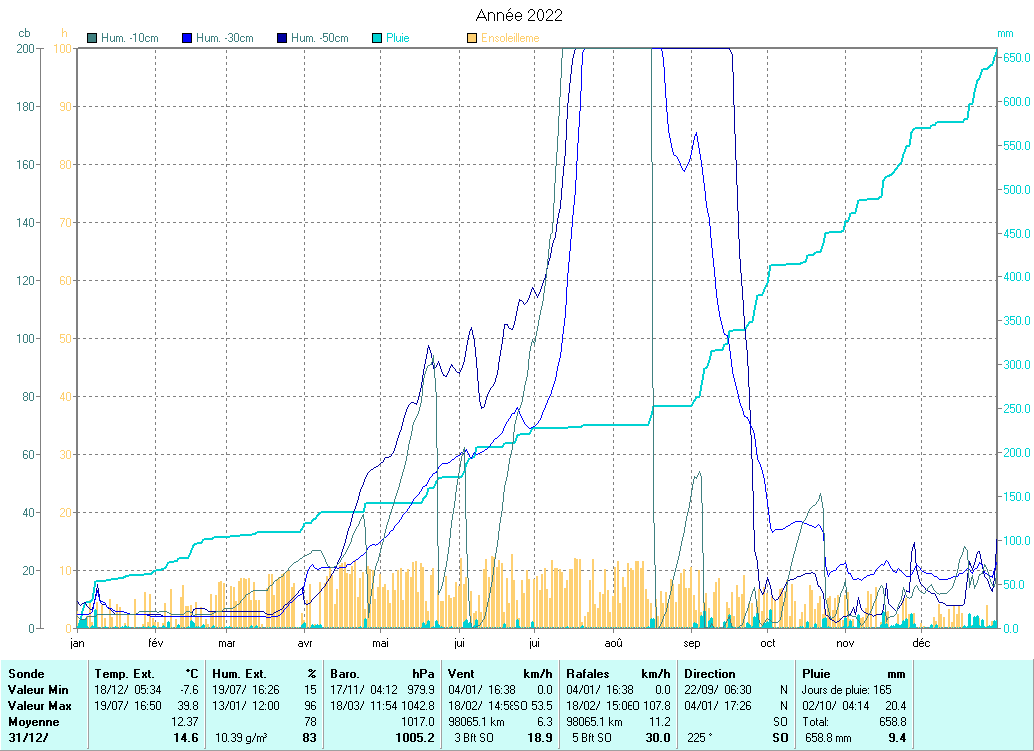Image resolution: width=1034 pixels, height=751 pixels.
Task: Click the Hum. -50cm legend color square
Action: coord(282,38)
